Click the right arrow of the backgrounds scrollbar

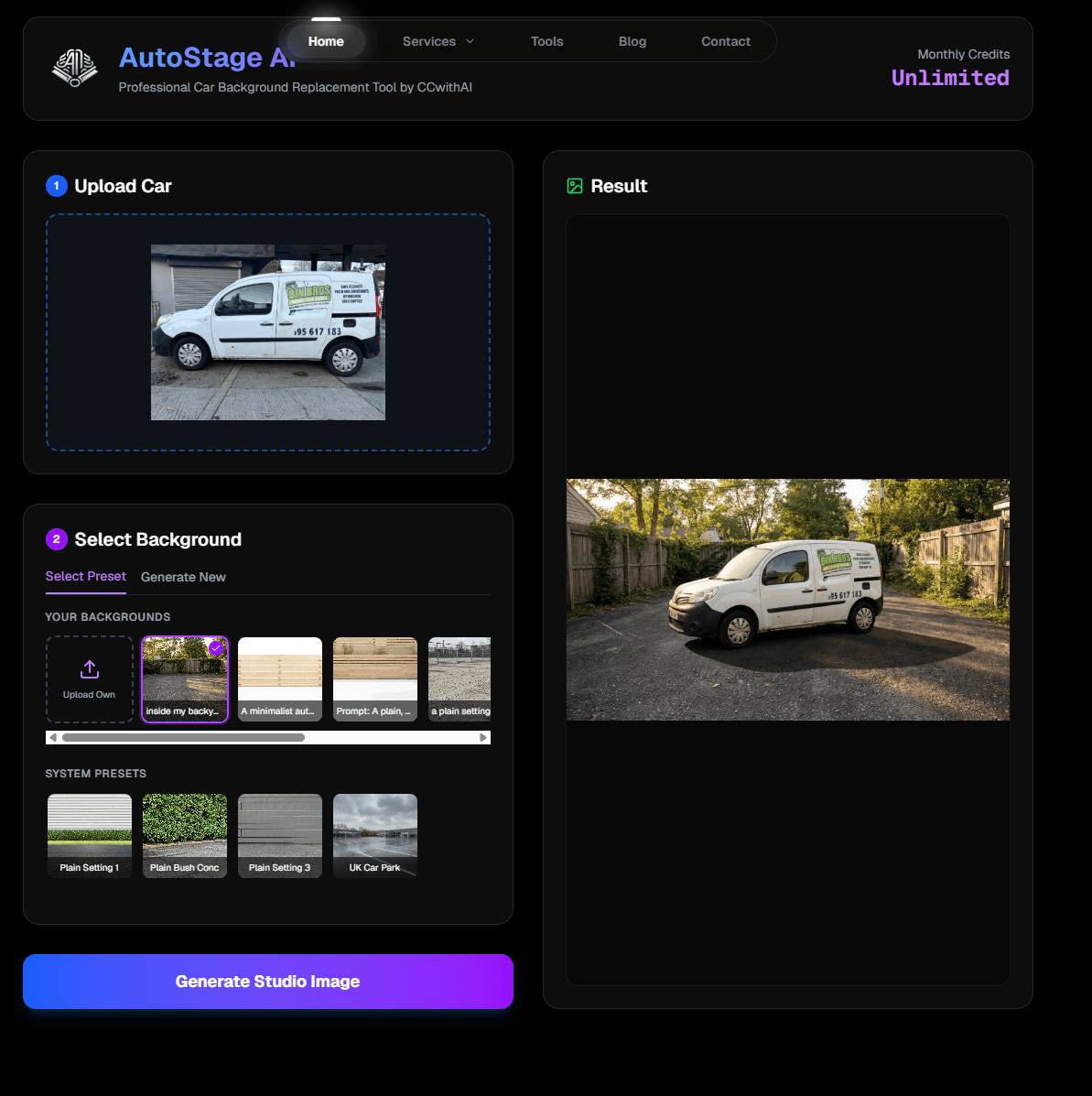click(484, 736)
